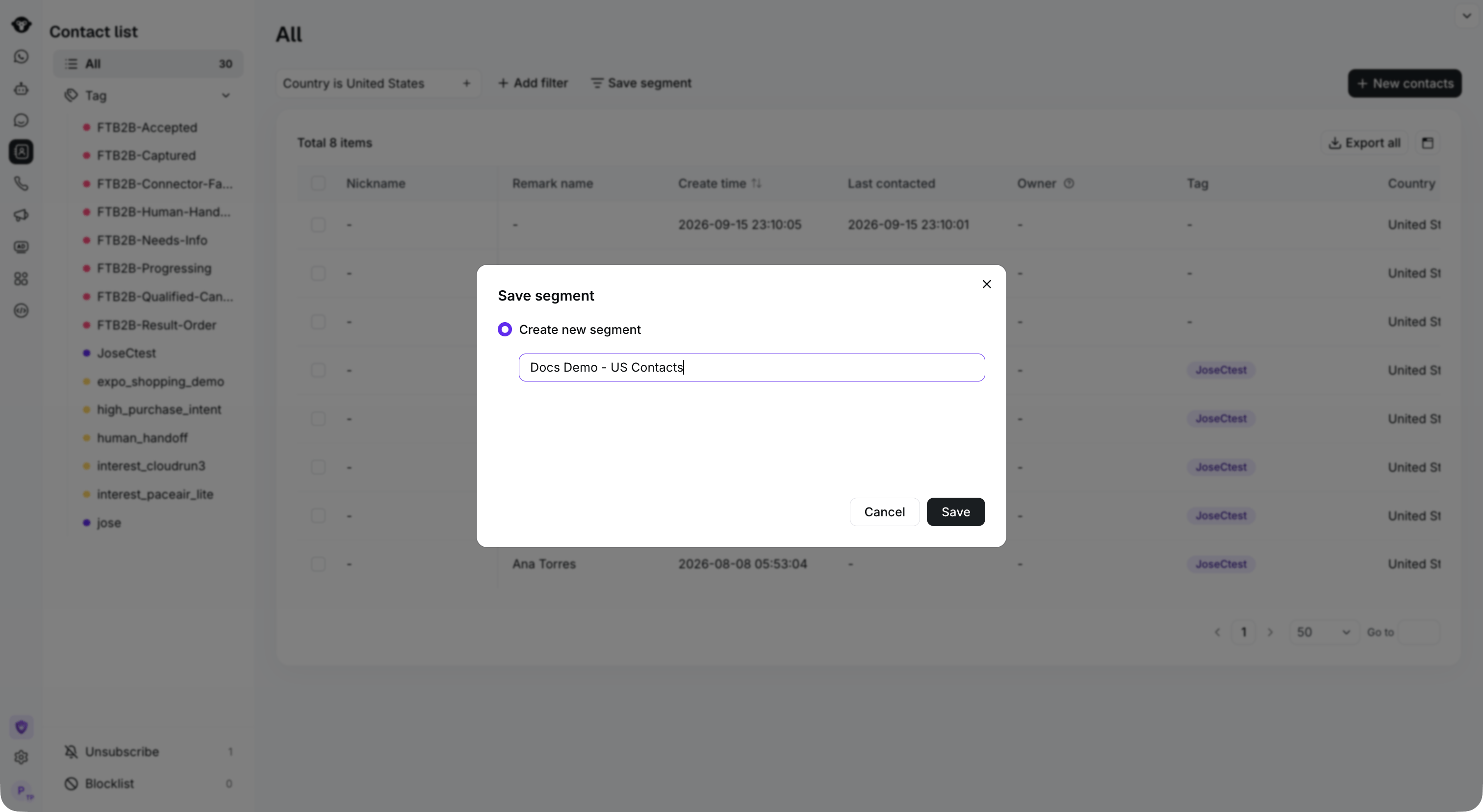The height and width of the screenshot is (812, 1483).
Task: Click the Owner info help icon
Action: pyautogui.click(x=1069, y=183)
